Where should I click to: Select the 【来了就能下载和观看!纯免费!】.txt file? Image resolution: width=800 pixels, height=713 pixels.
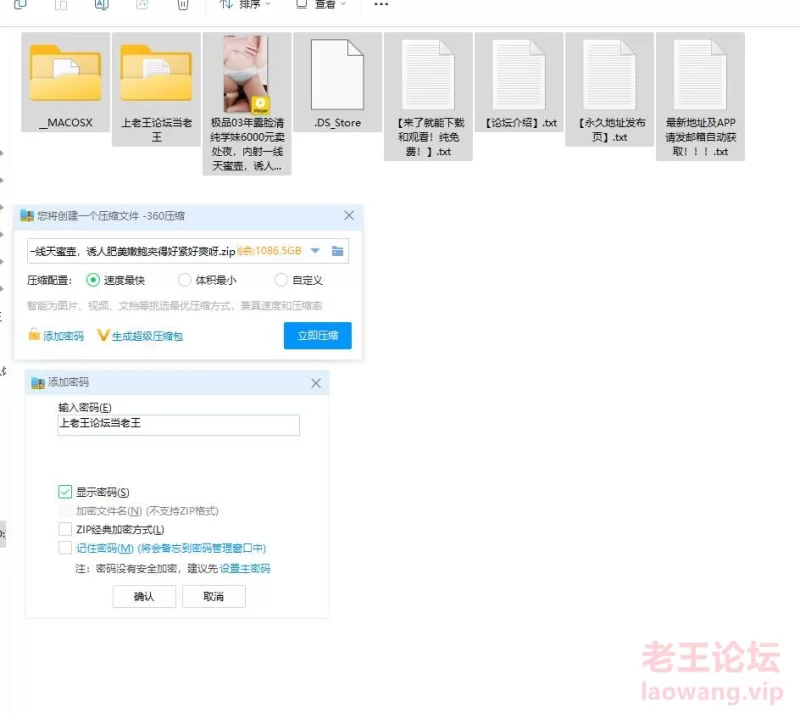click(x=428, y=96)
